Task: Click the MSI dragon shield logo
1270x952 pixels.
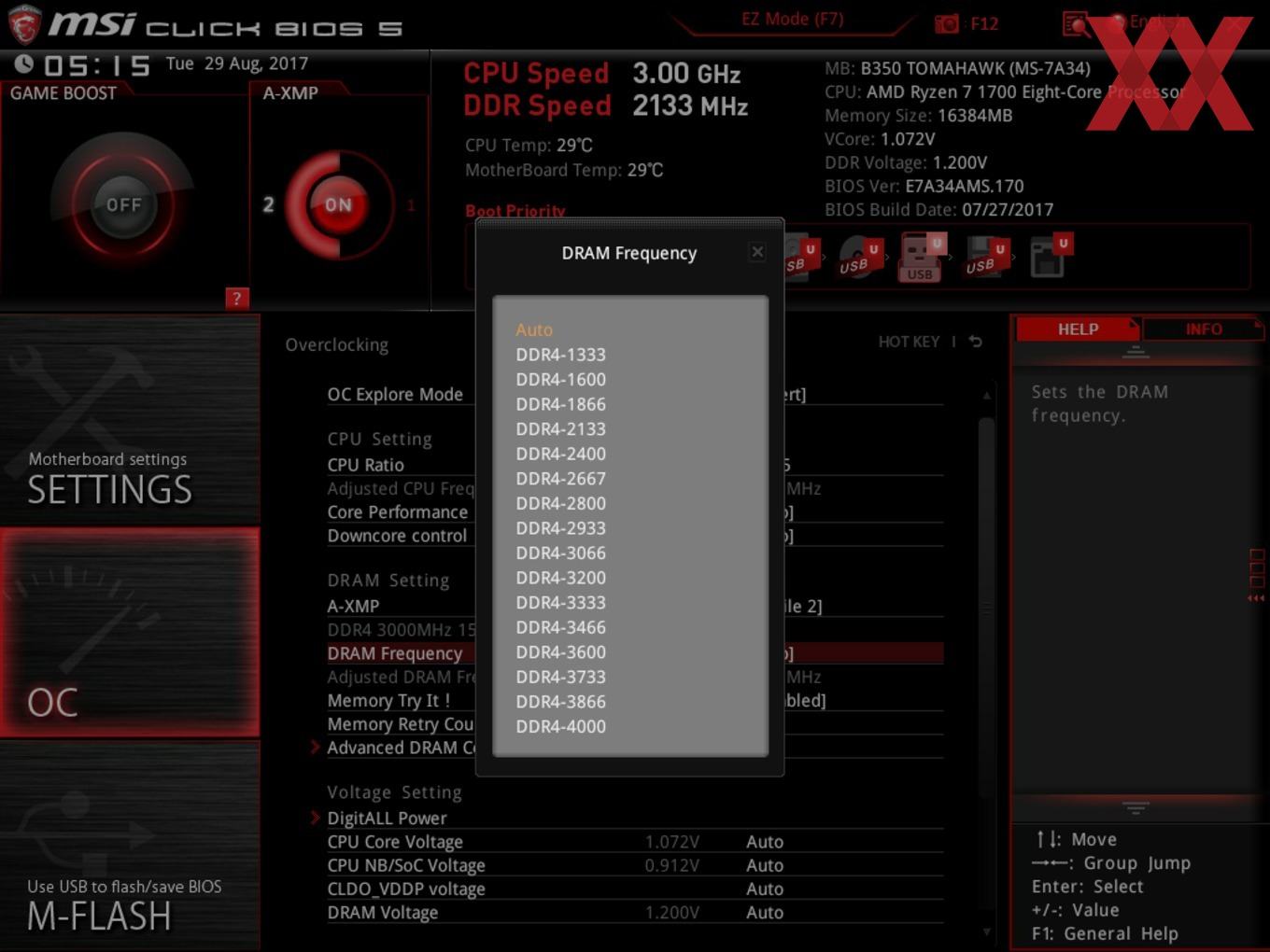Action: point(24,24)
